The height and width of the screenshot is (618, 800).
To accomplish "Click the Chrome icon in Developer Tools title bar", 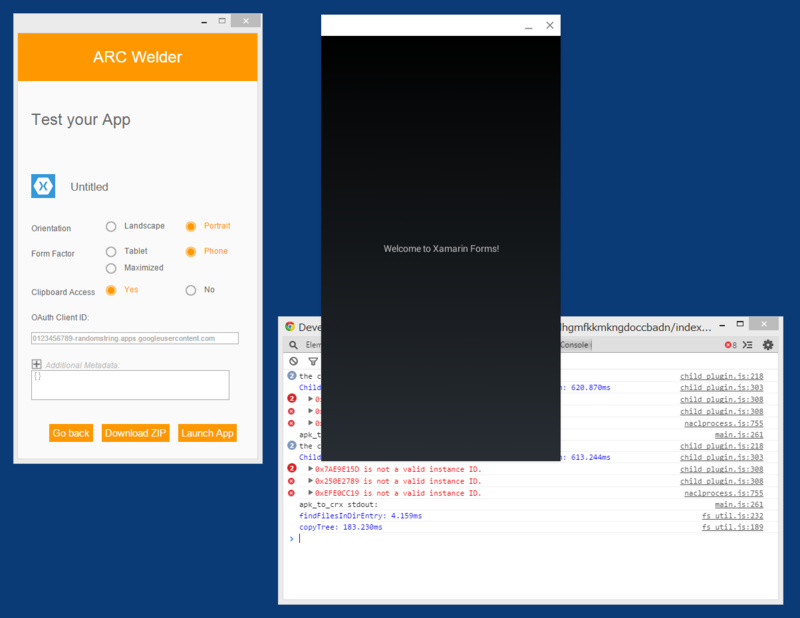I will (x=290, y=327).
